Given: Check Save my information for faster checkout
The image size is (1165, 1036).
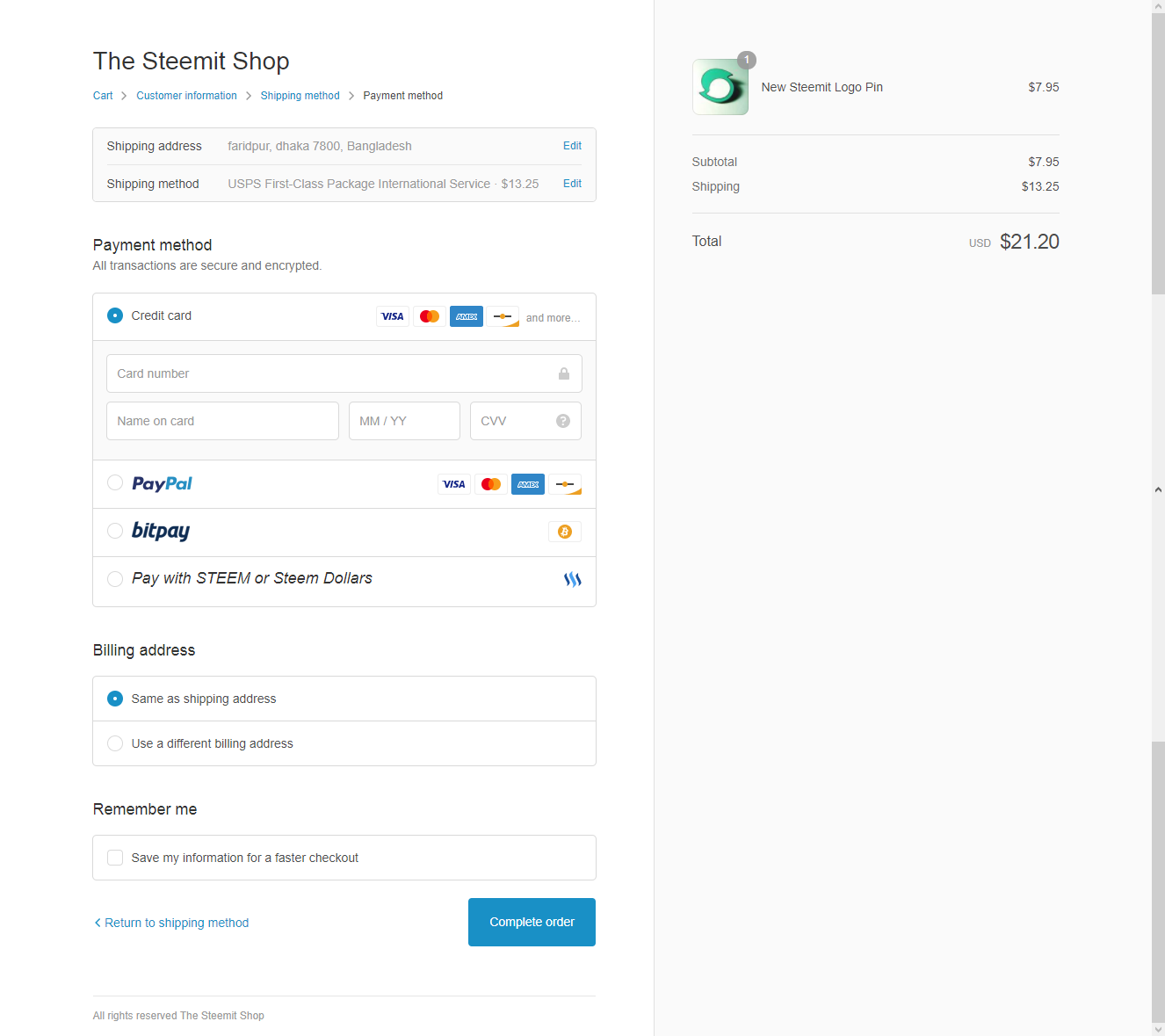Looking at the screenshot, I should point(115,858).
